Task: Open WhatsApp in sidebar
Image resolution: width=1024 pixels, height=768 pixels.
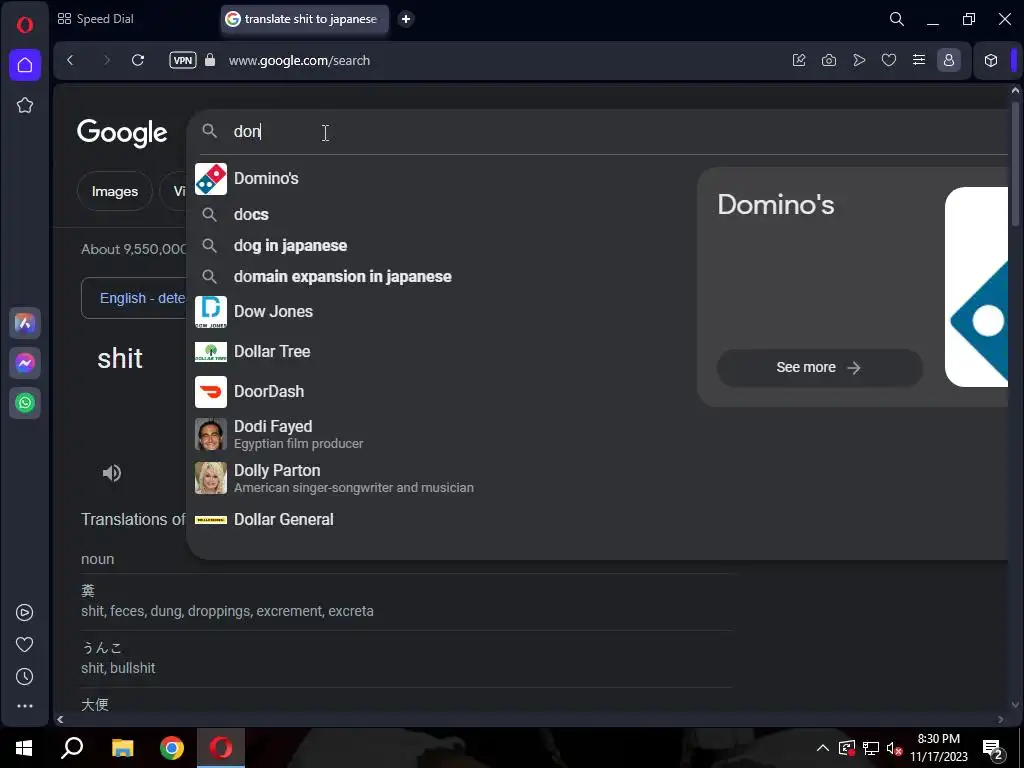Action: (25, 403)
